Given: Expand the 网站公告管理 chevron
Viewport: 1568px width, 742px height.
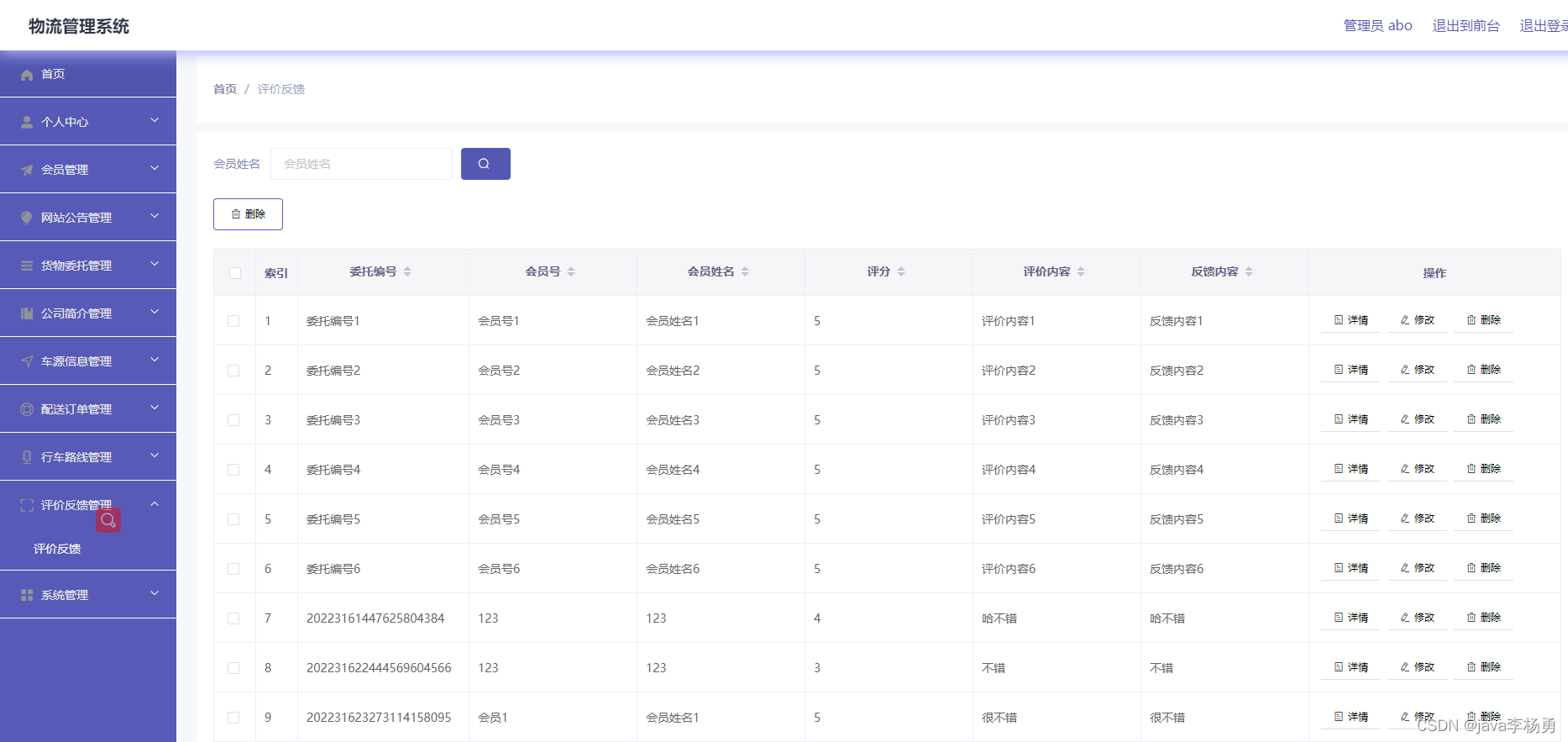Looking at the screenshot, I should tap(155, 216).
